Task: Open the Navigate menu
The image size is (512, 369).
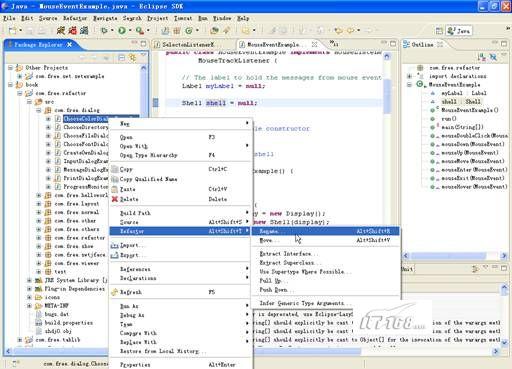Action: click(105, 18)
